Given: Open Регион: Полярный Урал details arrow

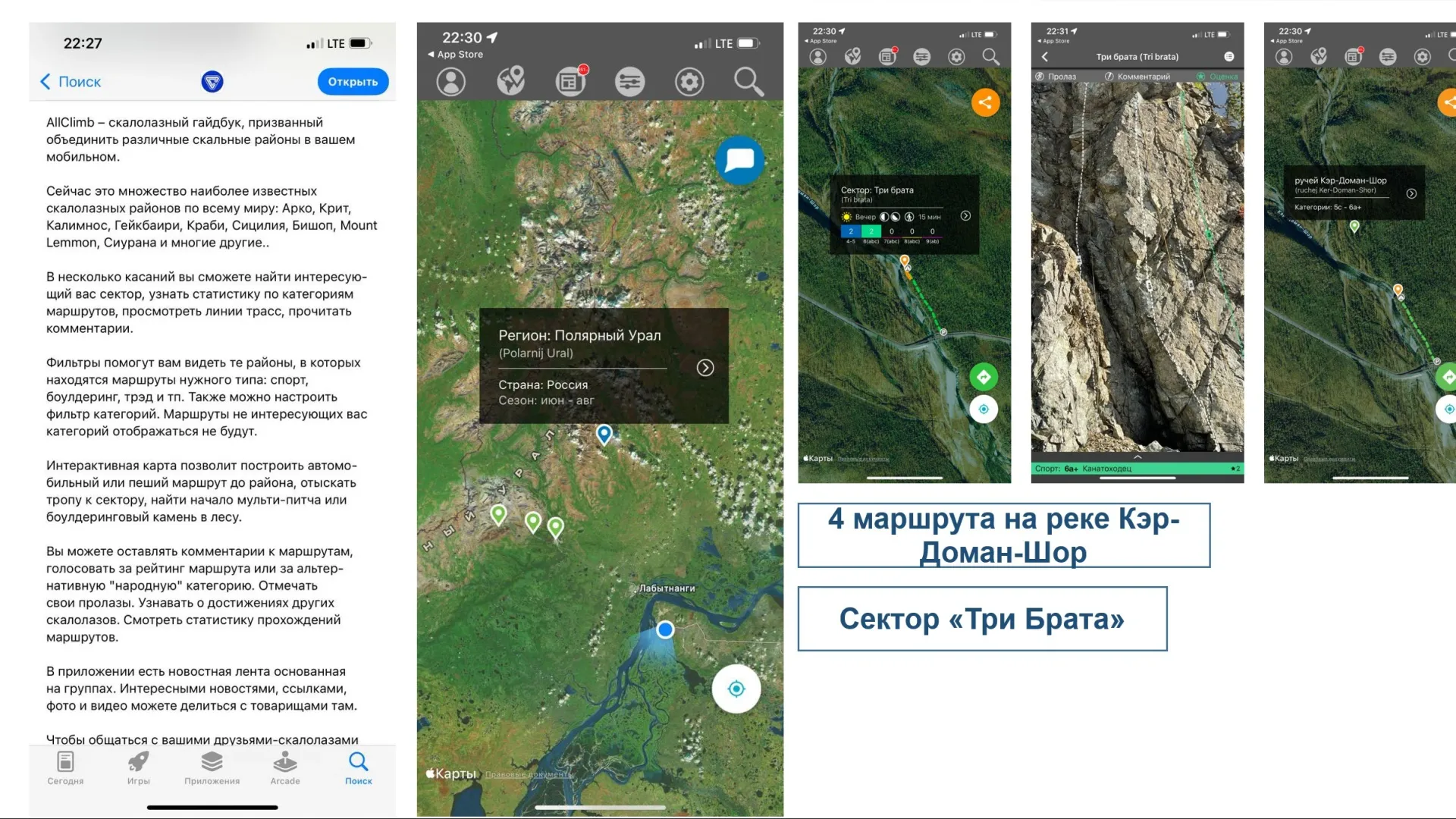Looking at the screenshot, I should [x=705, y=368].
